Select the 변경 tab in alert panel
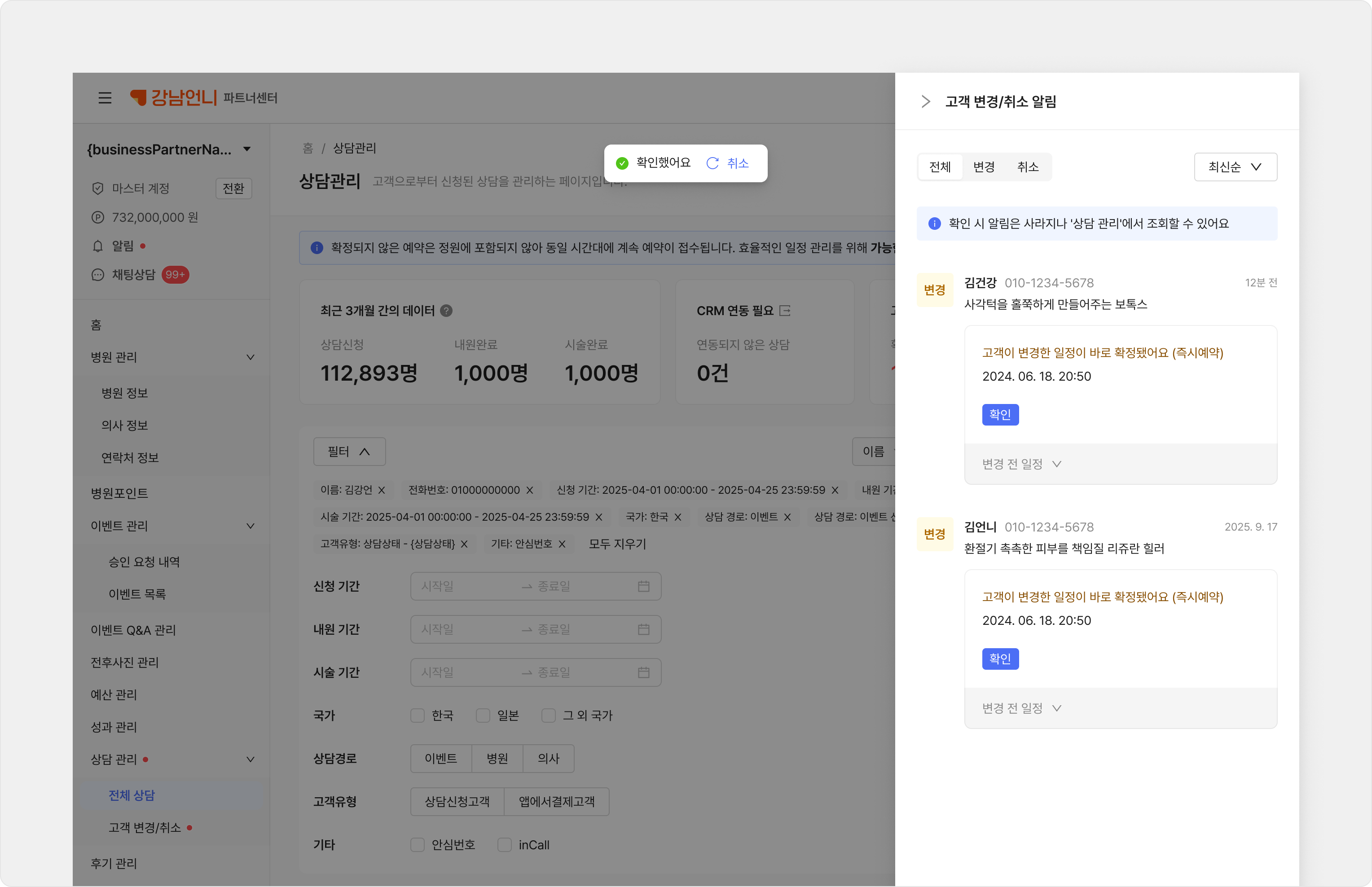This screenshot has width=1372, height=887. click(x=984, y=167)
